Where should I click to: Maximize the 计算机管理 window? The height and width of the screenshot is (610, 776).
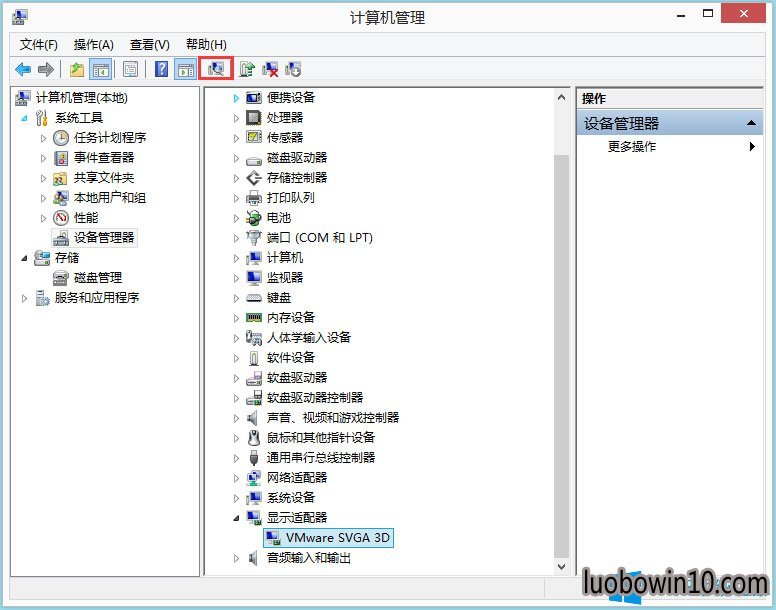point(708,14)
